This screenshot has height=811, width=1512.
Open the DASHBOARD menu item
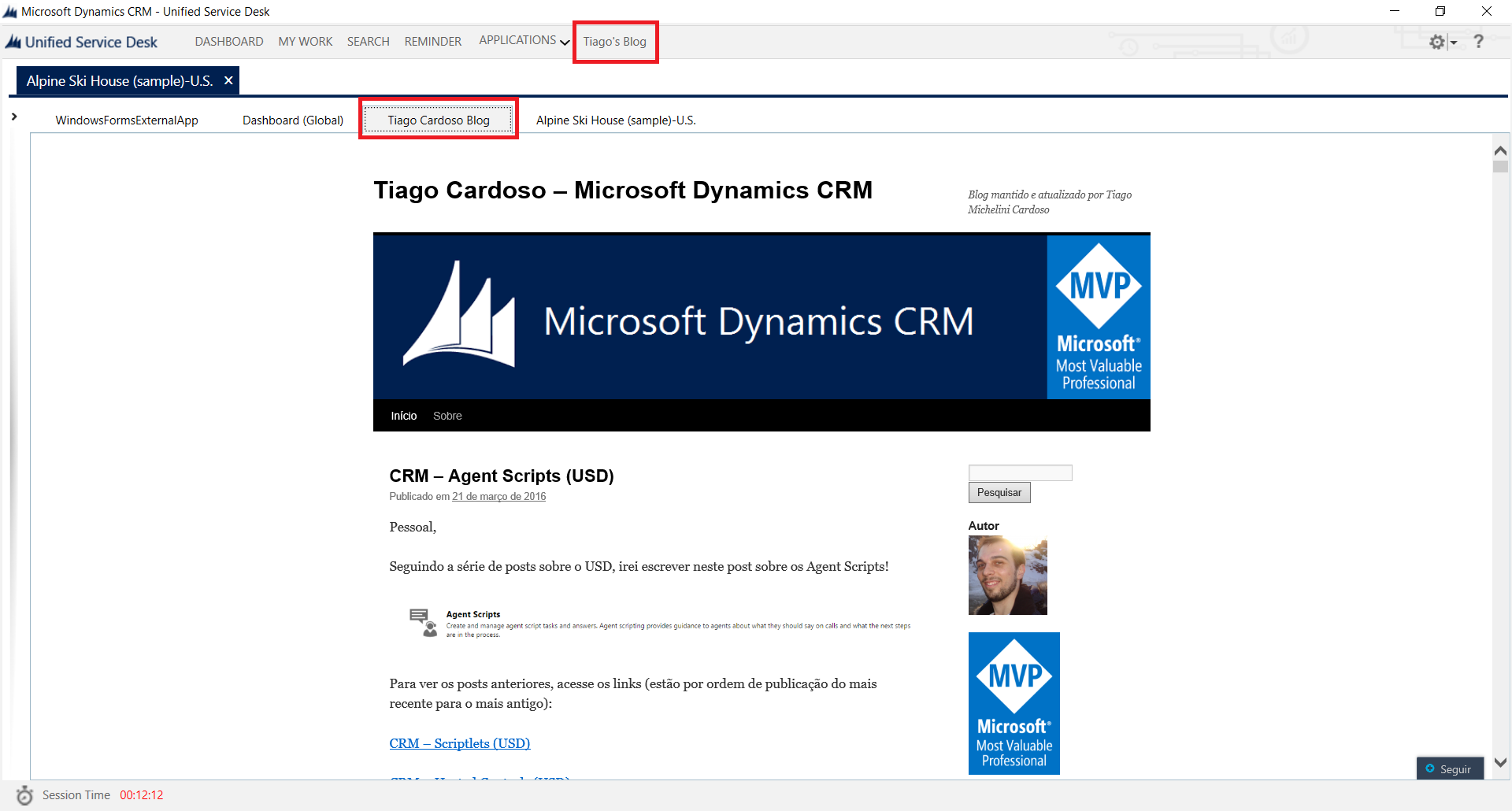click(229, 42)
